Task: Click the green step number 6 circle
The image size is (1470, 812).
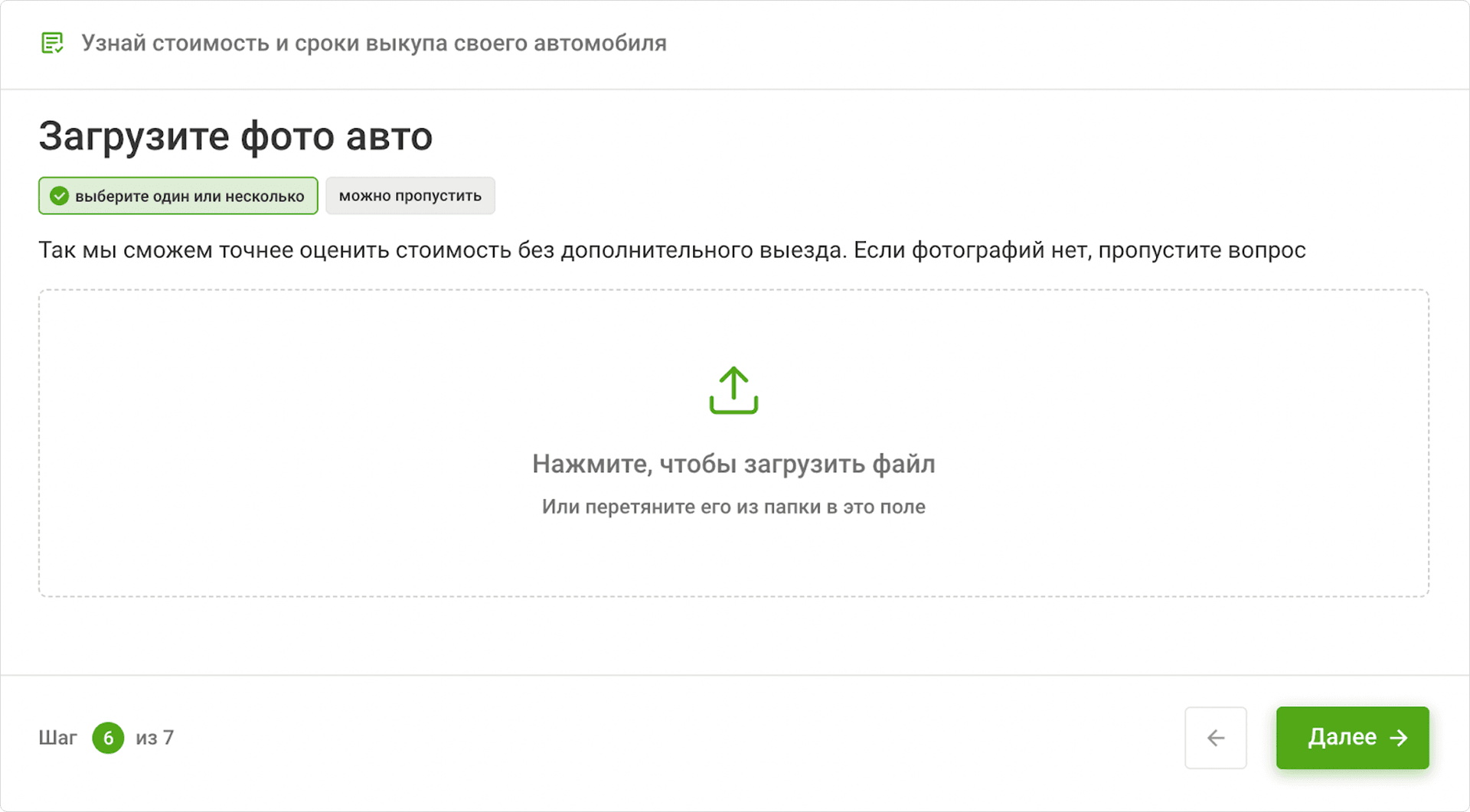Action: click(x=108, y=738)
